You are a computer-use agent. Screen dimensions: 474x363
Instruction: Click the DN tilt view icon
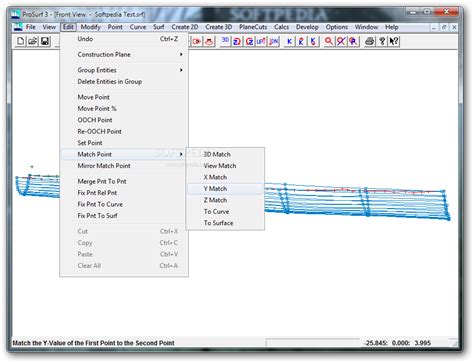click(x=274, y=41)
